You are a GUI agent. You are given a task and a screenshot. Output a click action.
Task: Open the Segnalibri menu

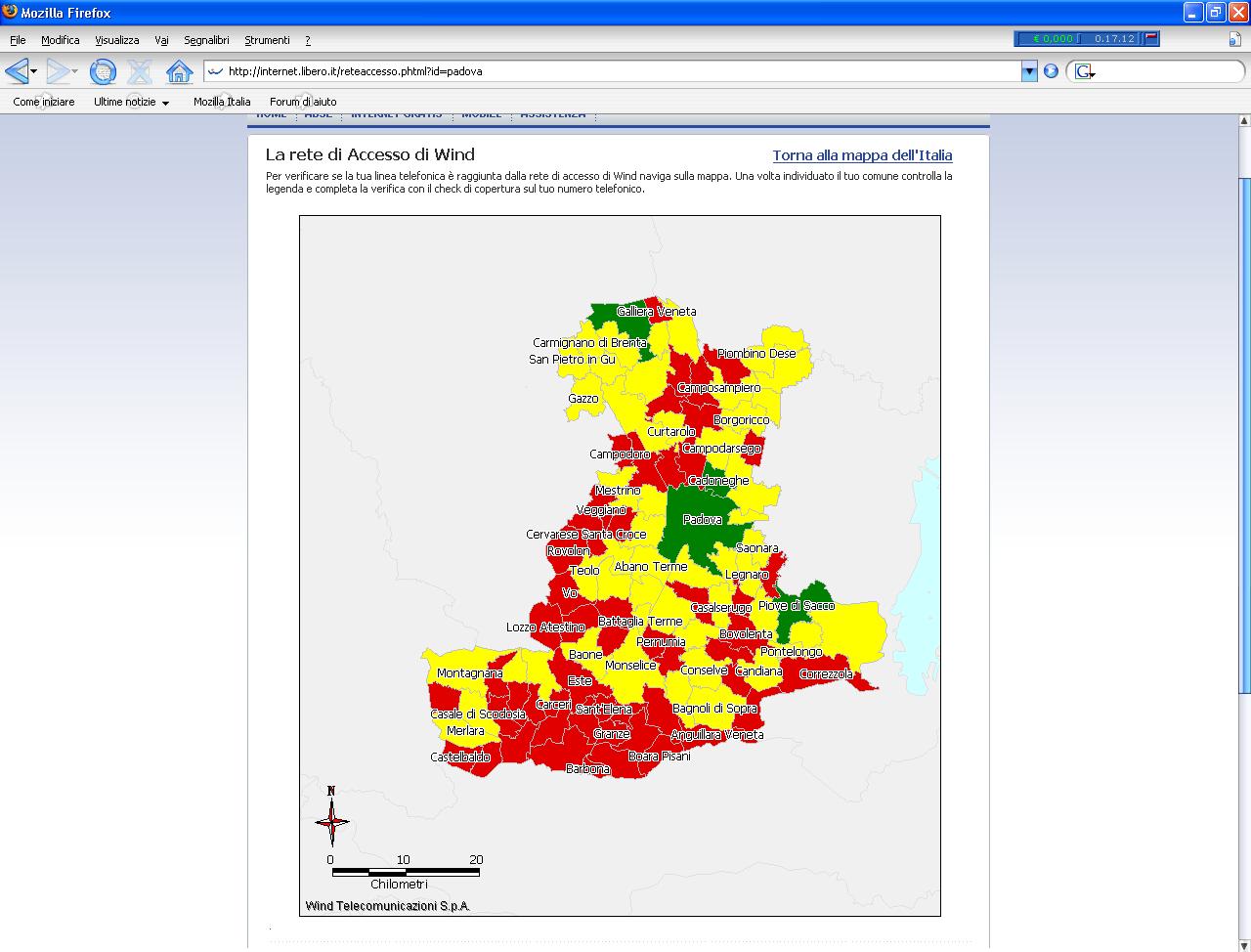tap(206, 40)
